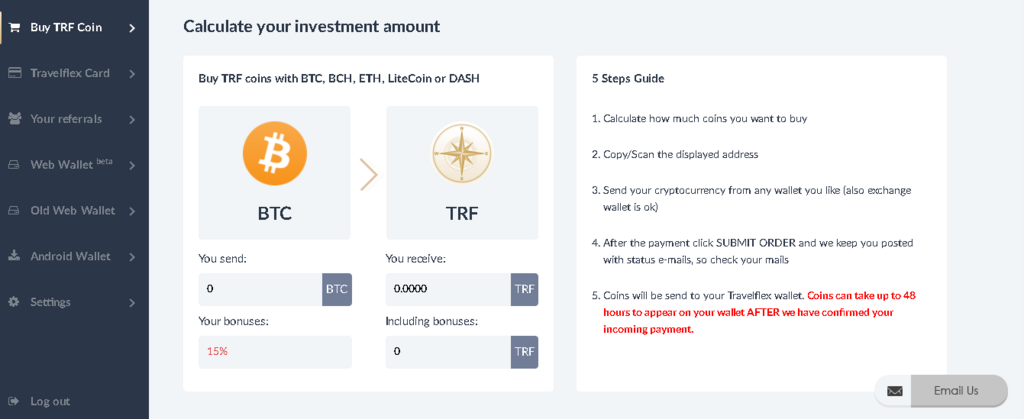Open the Your referrals menu item
1024x419 pixels.
74,119
